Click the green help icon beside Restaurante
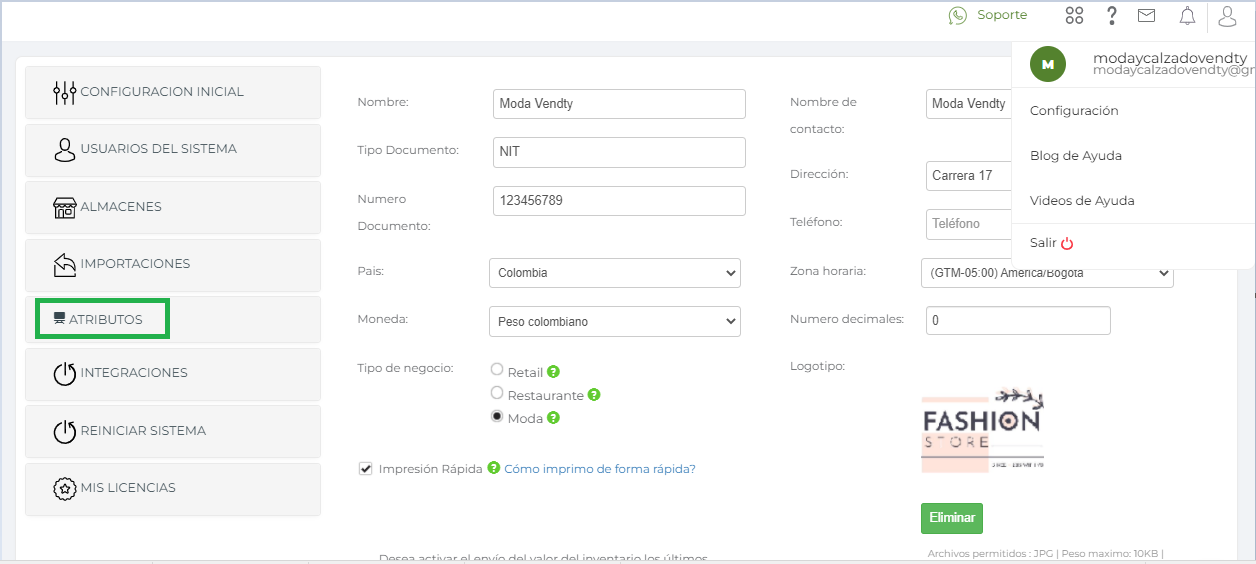This screenshot has height=564, width=1256. [593, 395]
